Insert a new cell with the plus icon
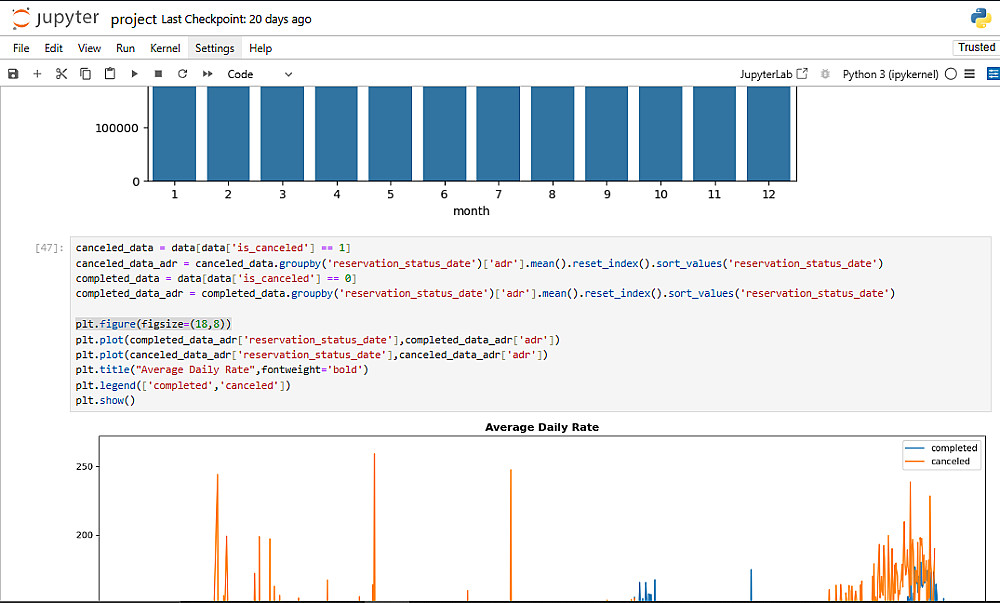The image size is (1000, 603). point(37,74)
